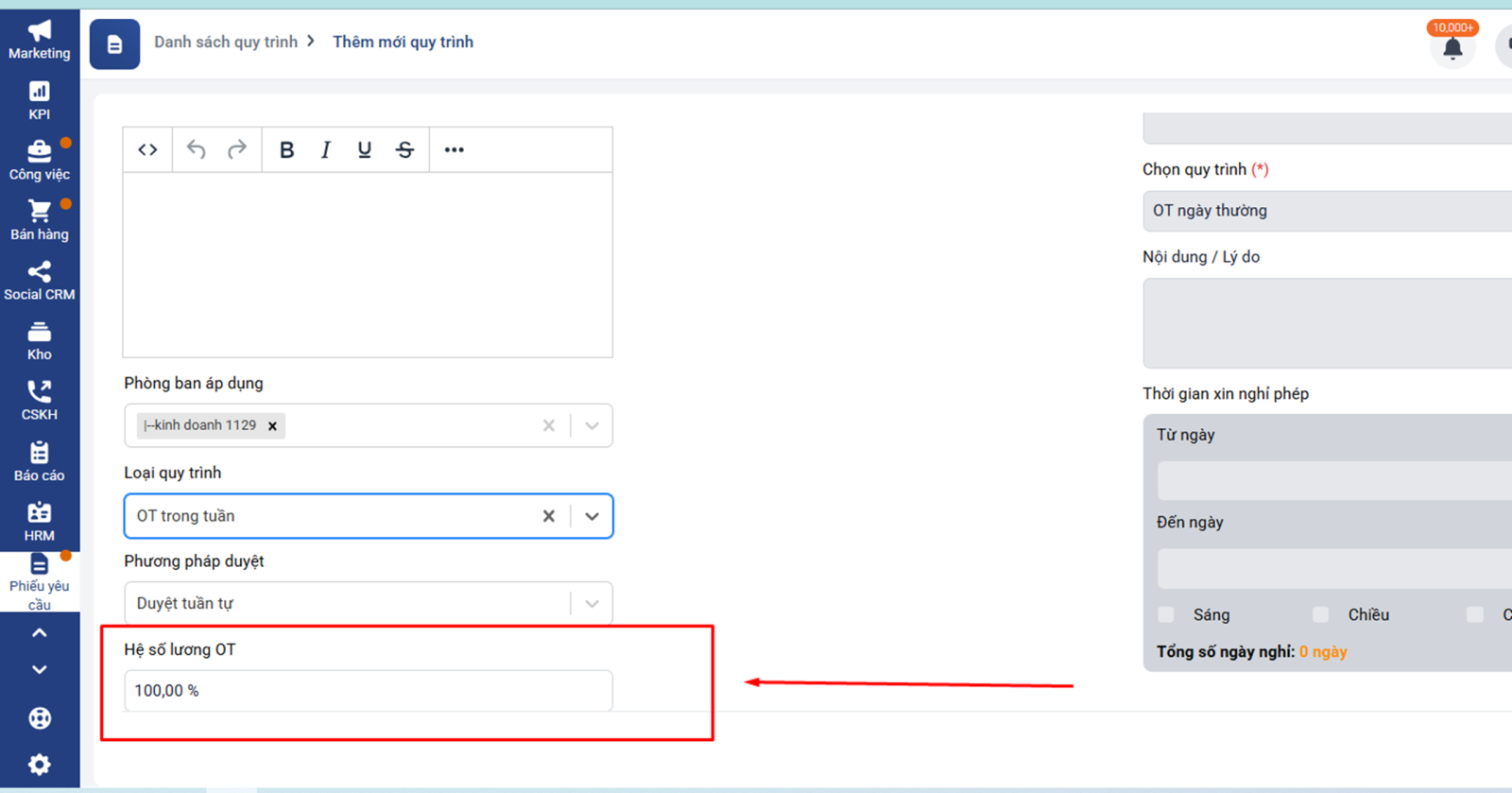This screenshot has height=793, width=1512.
Task: Go back to Danh sách quy trình
Action: (x=226, y=42)
